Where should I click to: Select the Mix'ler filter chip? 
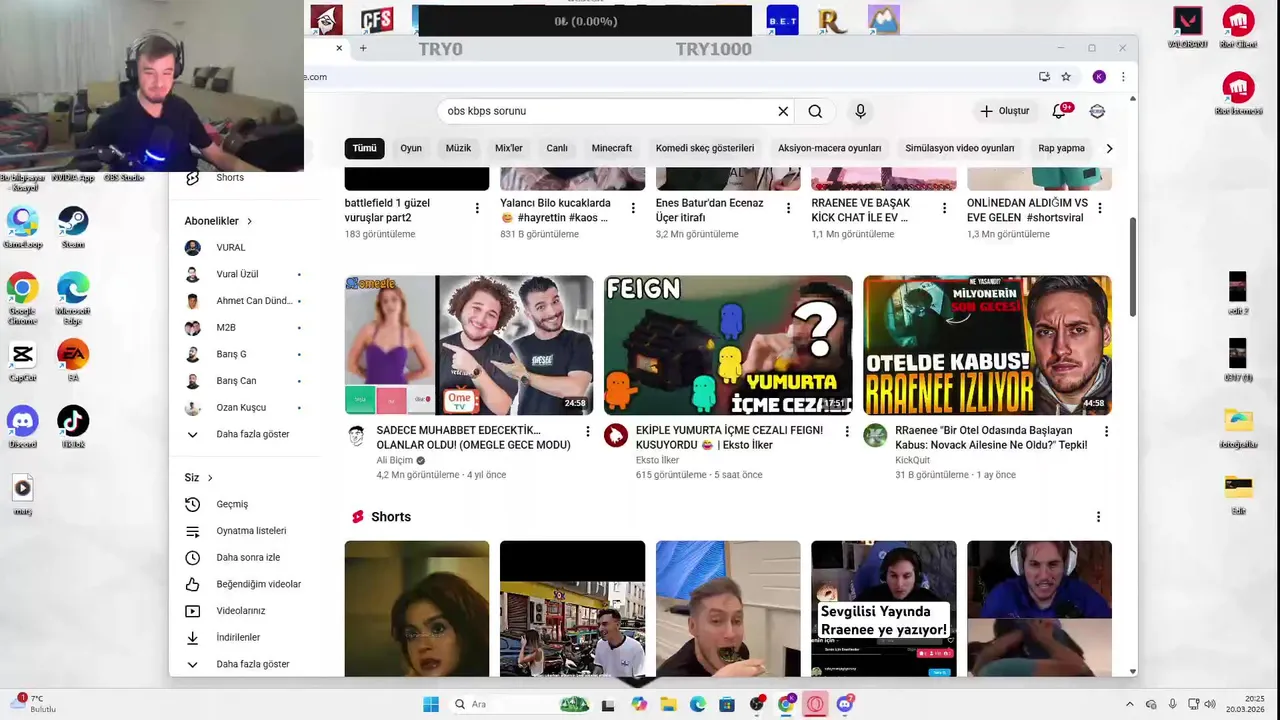pos(509,148)
